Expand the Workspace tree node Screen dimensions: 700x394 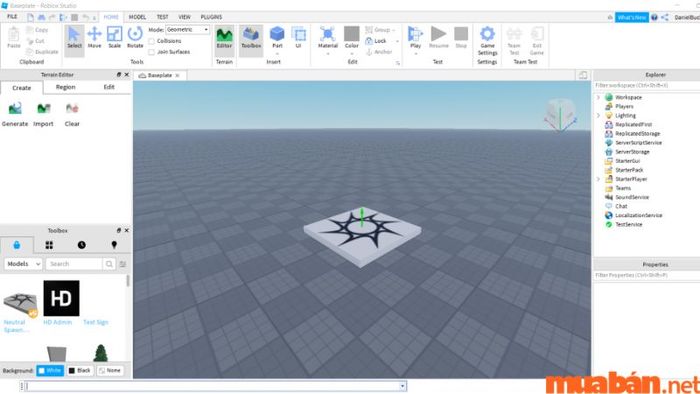pos(598,97)
